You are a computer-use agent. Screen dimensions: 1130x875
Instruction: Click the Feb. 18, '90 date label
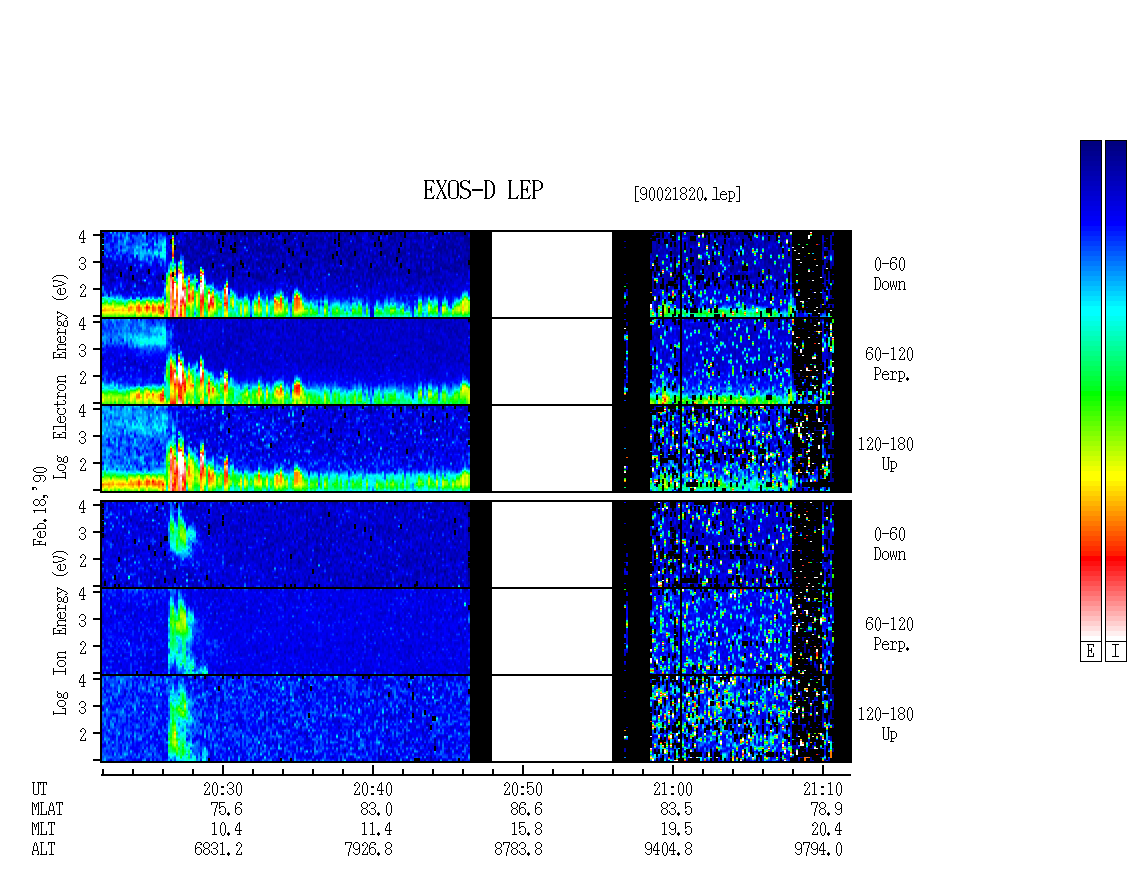[x=40, y=506]
